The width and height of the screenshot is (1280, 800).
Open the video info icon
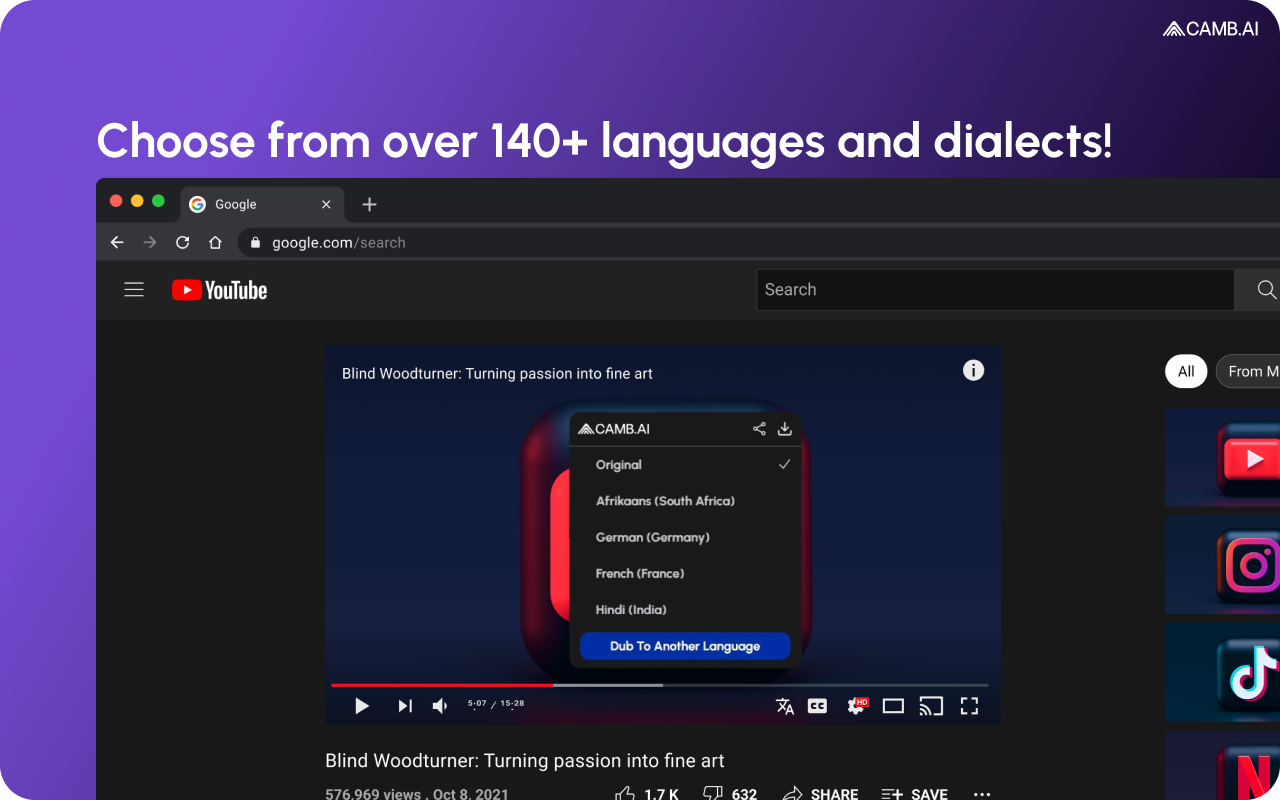pyautogui.click(x=973, y=370)
